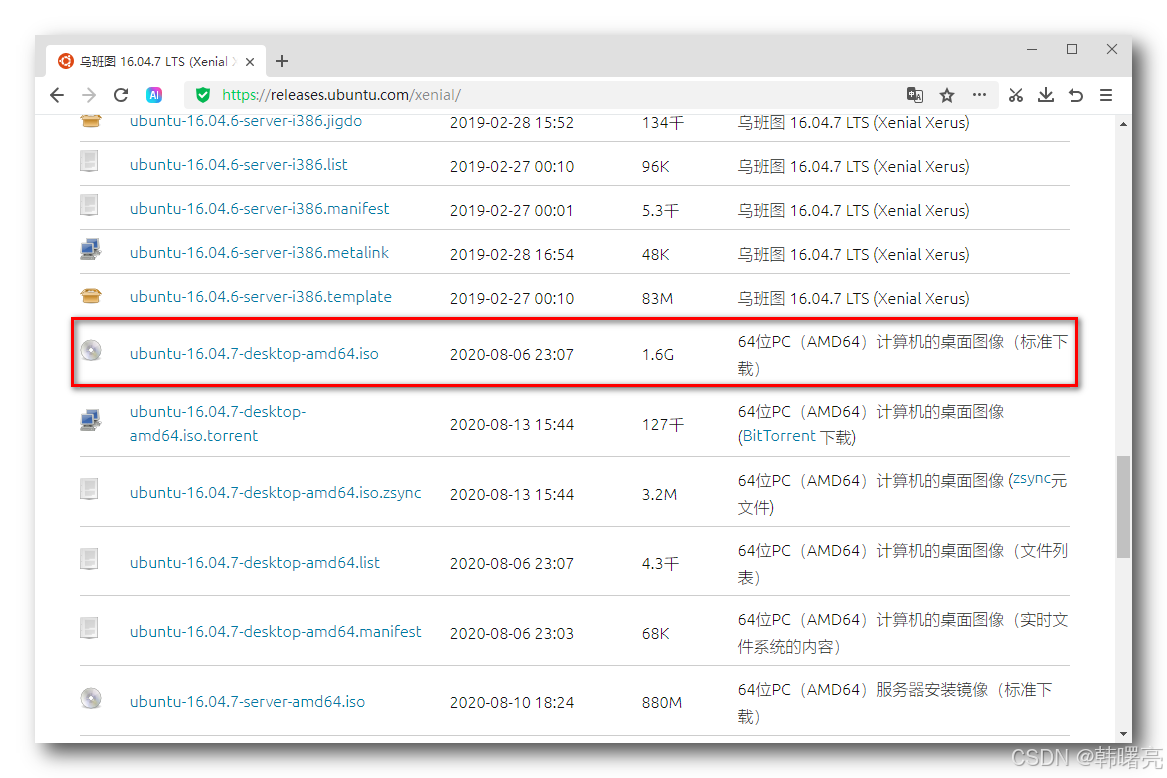1167x778 pixels.
Task: Click file icon beside desktop-amd64.manifest
Action: 89,628
